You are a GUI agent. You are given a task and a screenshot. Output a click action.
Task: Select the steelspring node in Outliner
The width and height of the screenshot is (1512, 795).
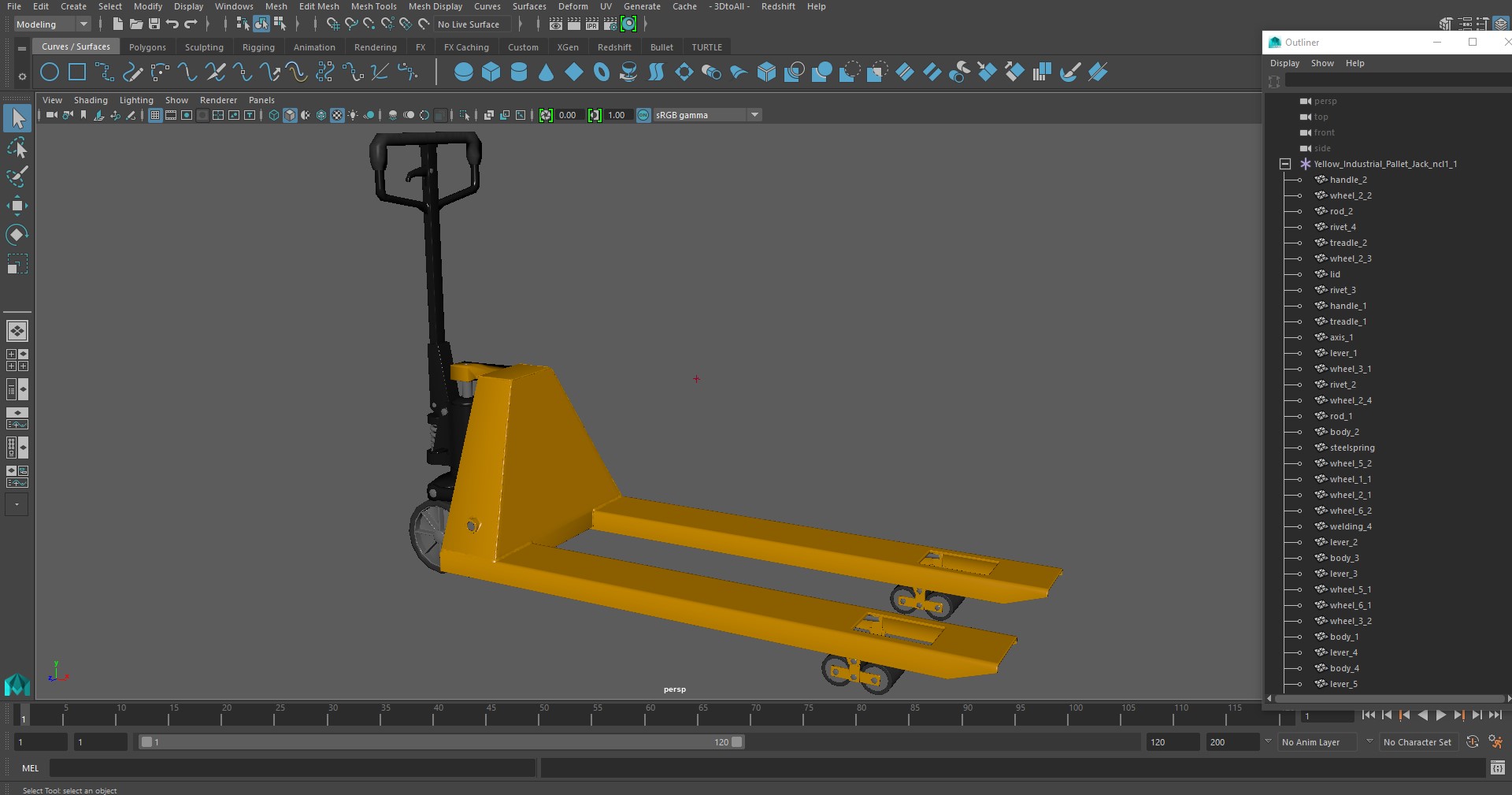click(1351, 448)
